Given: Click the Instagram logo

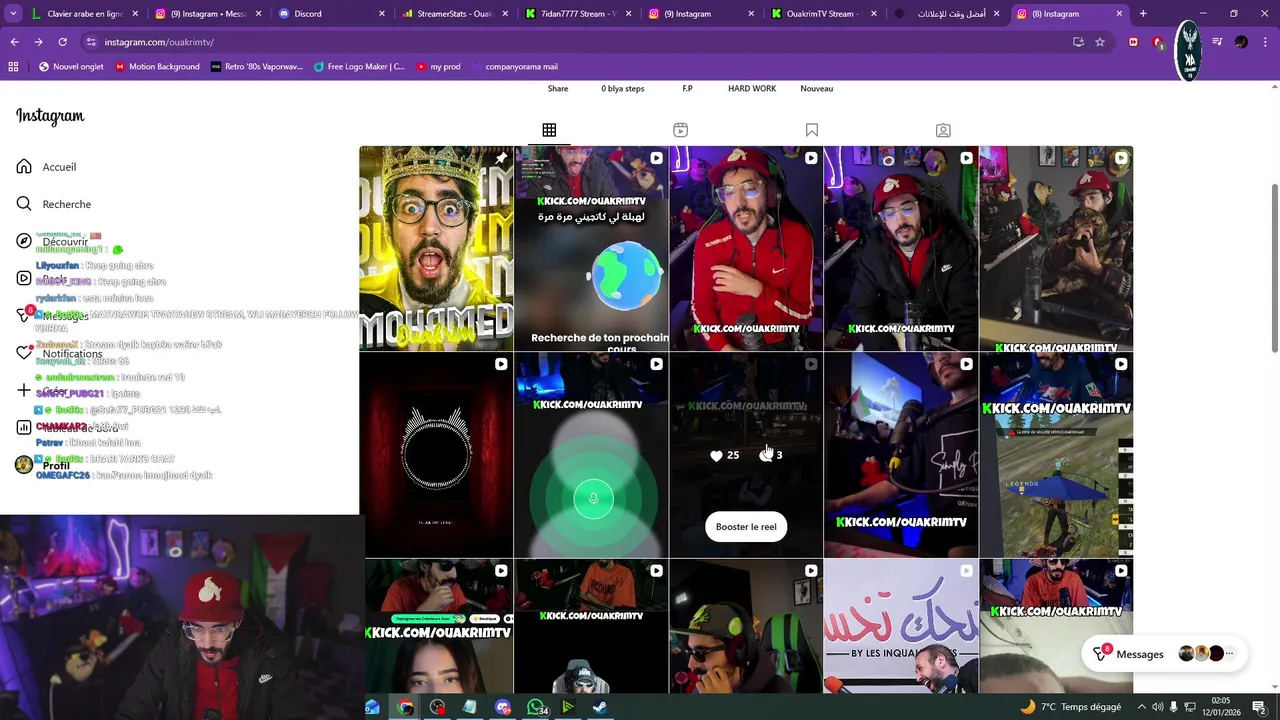Looking at the screenshot, I should click(50, 116).
